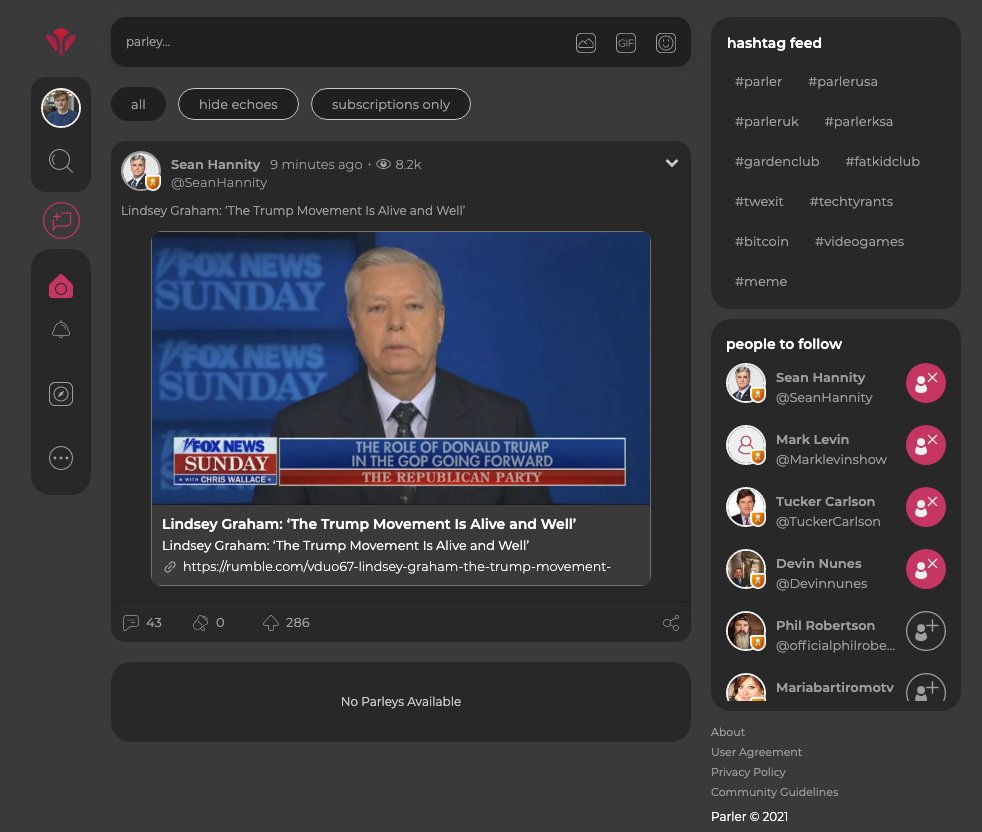Viewport: 982px width, 832px height.
Task: Follow Mariabartiromotv
Action: point(926,687)
